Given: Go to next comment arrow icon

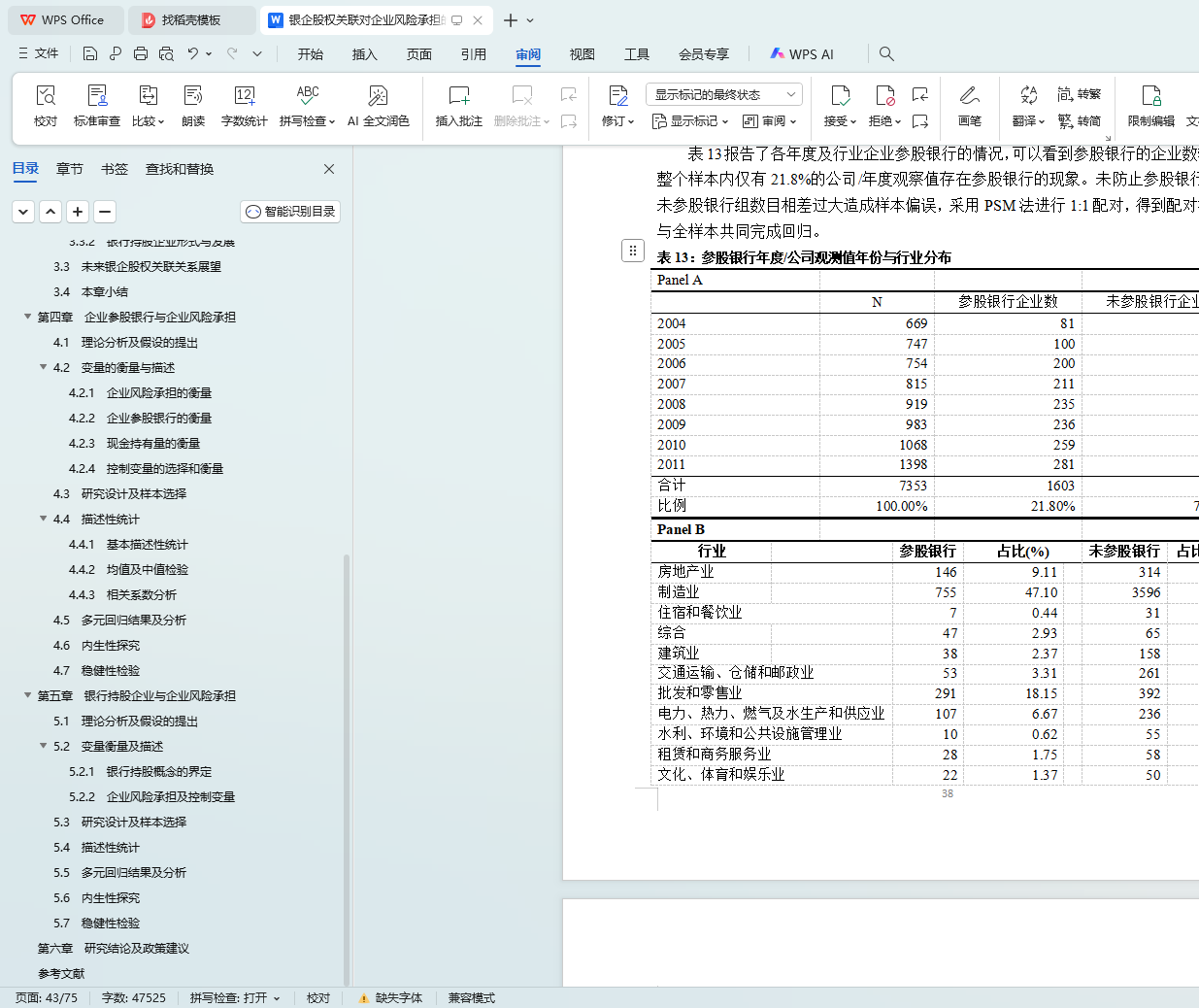Looking at the screenshot, I should click(x=569, y=121).
